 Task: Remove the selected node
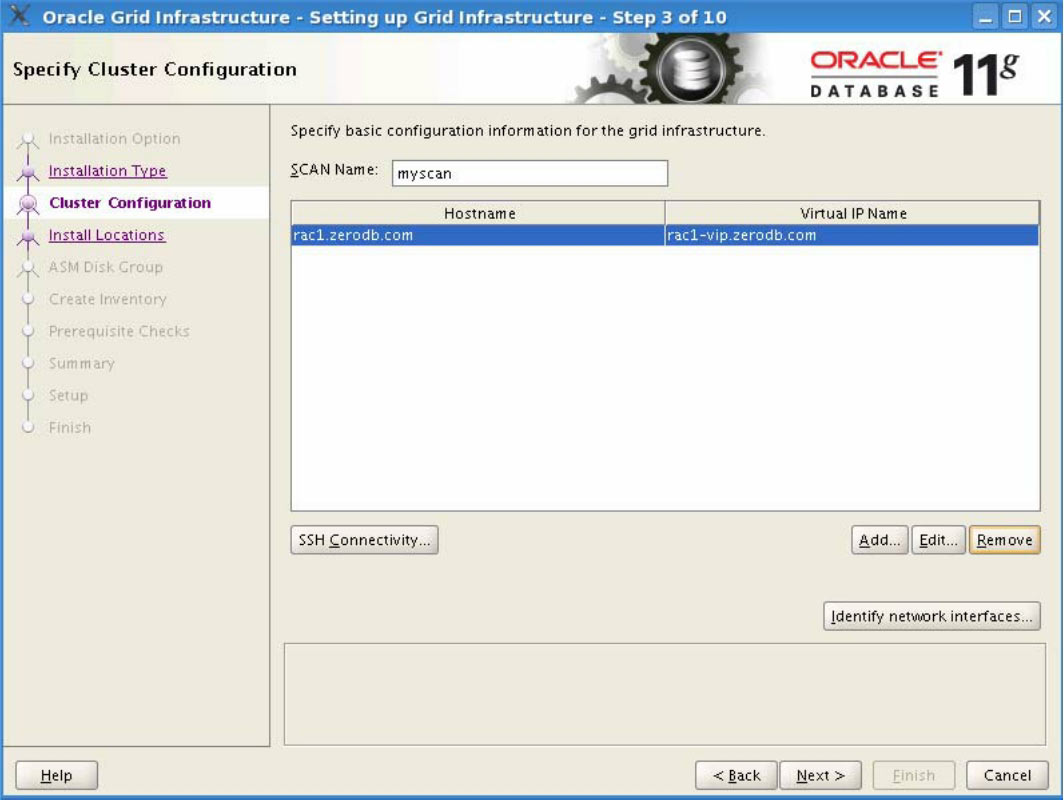[1004, 540]
